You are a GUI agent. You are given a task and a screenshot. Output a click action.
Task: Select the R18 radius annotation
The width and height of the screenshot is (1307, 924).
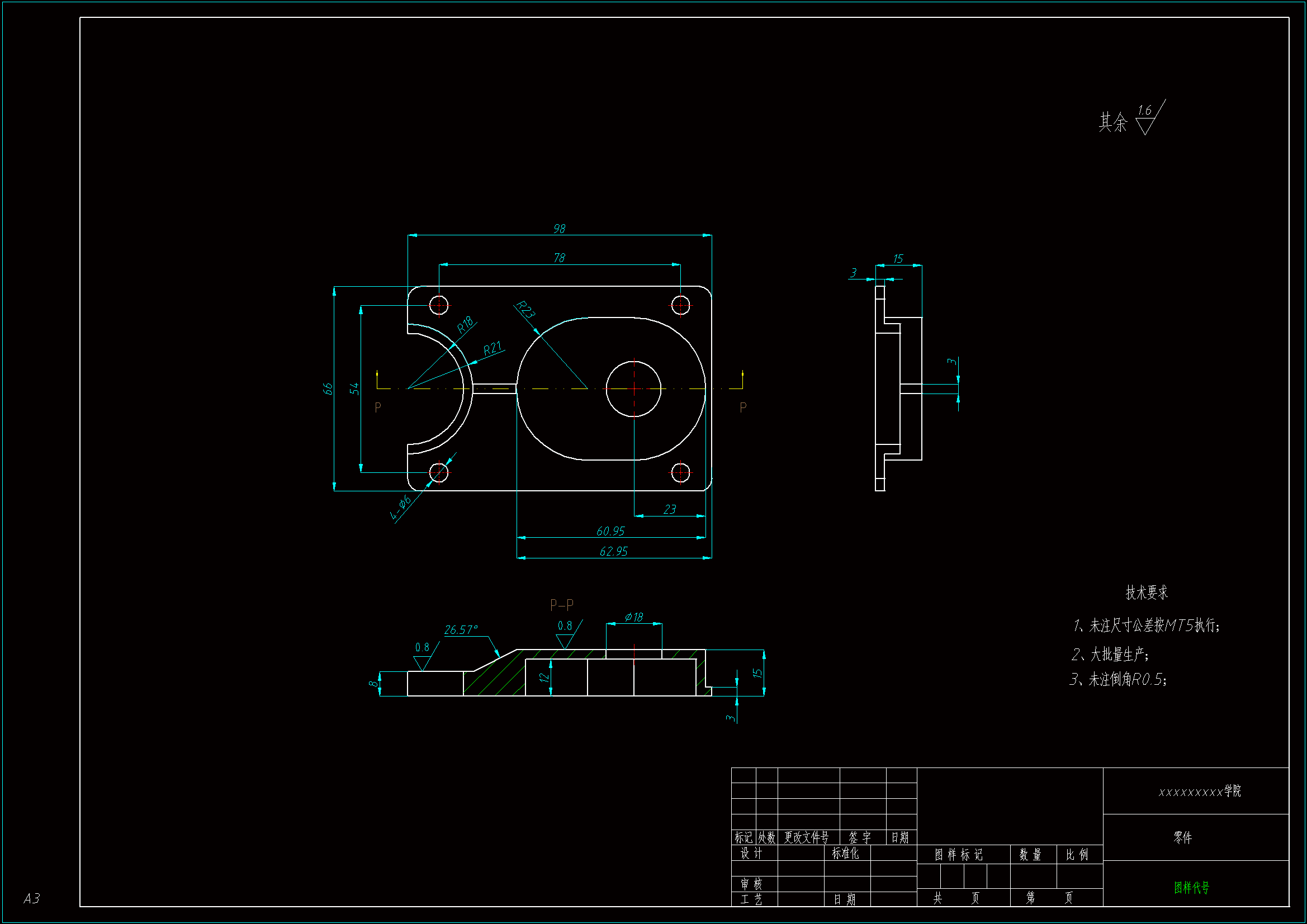[x=465, y=325]
